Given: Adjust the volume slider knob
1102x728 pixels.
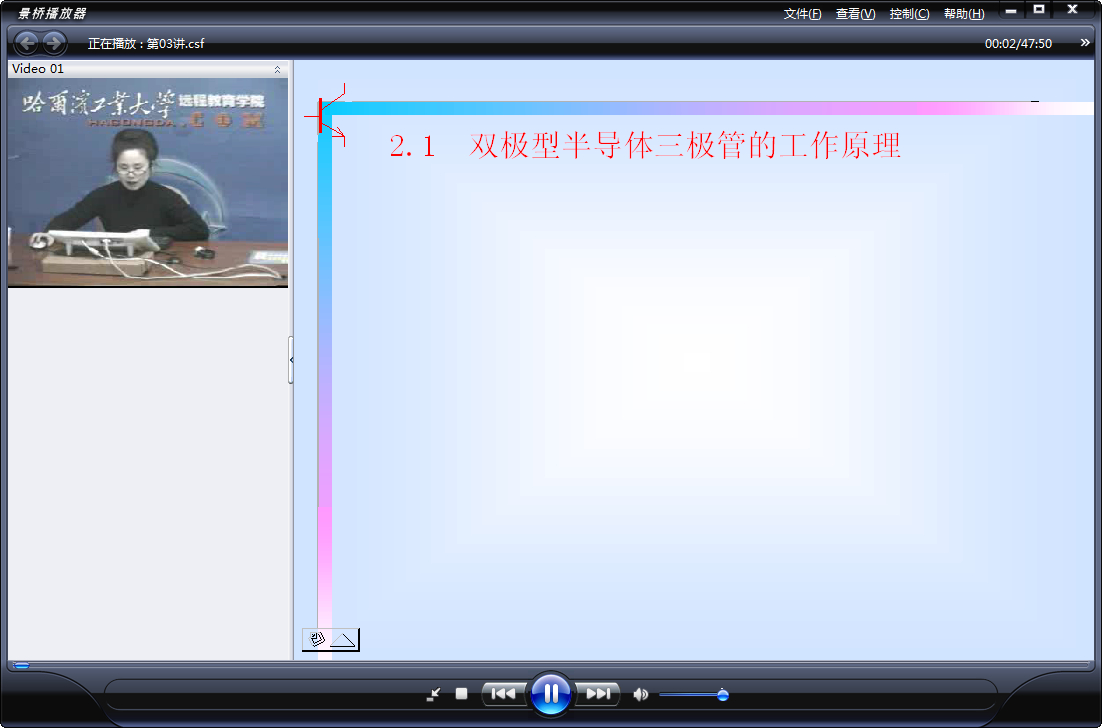Looking at the screenshot, I should (722, 695).
